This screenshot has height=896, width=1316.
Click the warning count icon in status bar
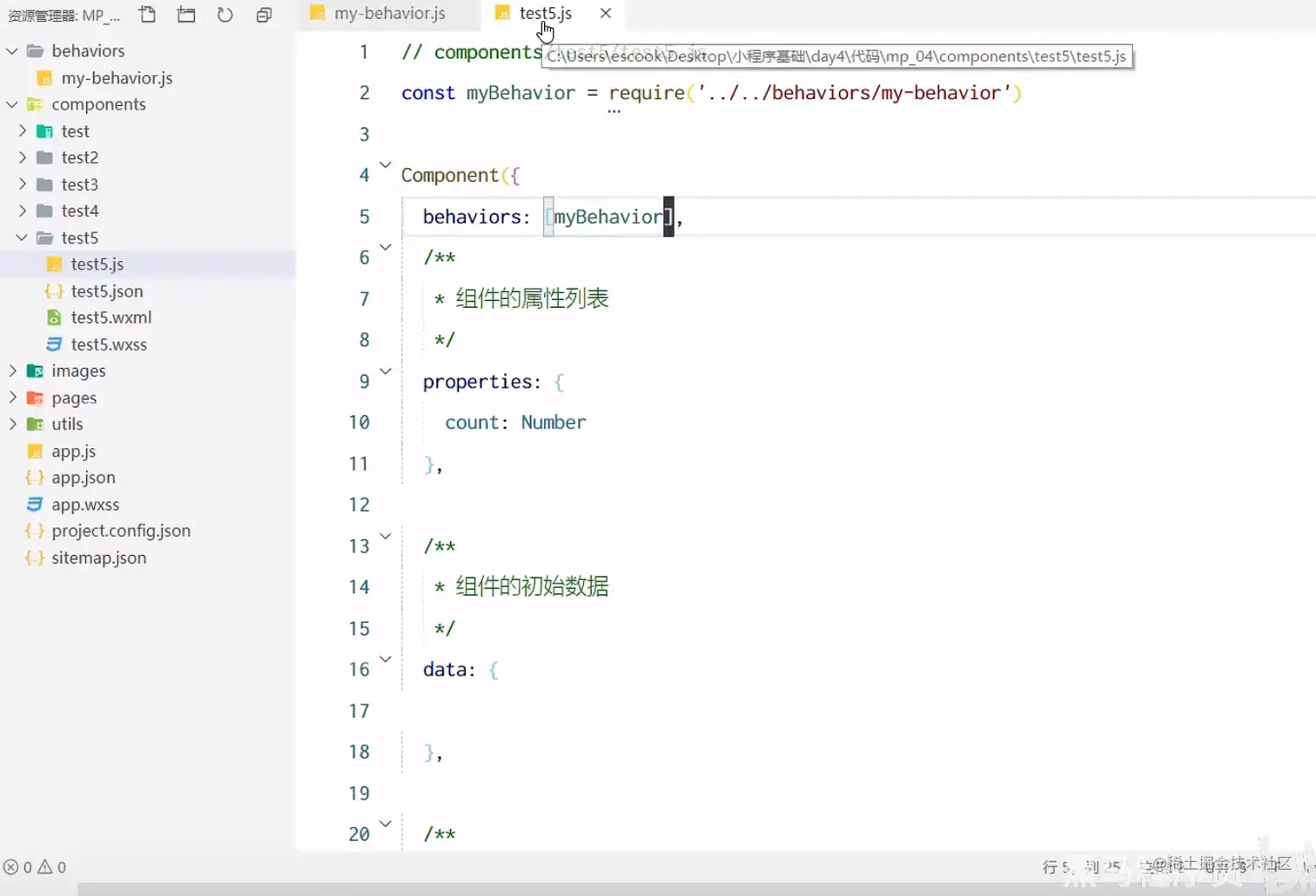pyautogui.click(x=44, y=867)
